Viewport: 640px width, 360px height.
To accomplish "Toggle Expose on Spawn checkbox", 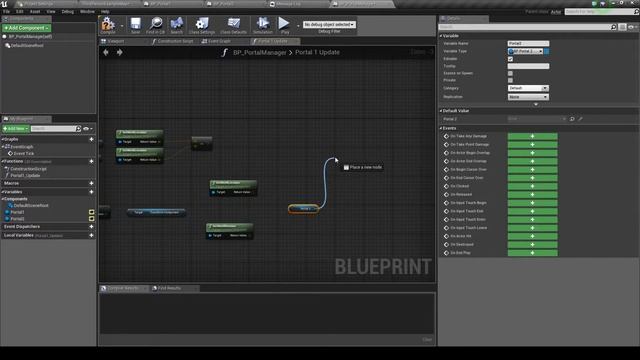I will pyautogui.click(x=510, y=73).
